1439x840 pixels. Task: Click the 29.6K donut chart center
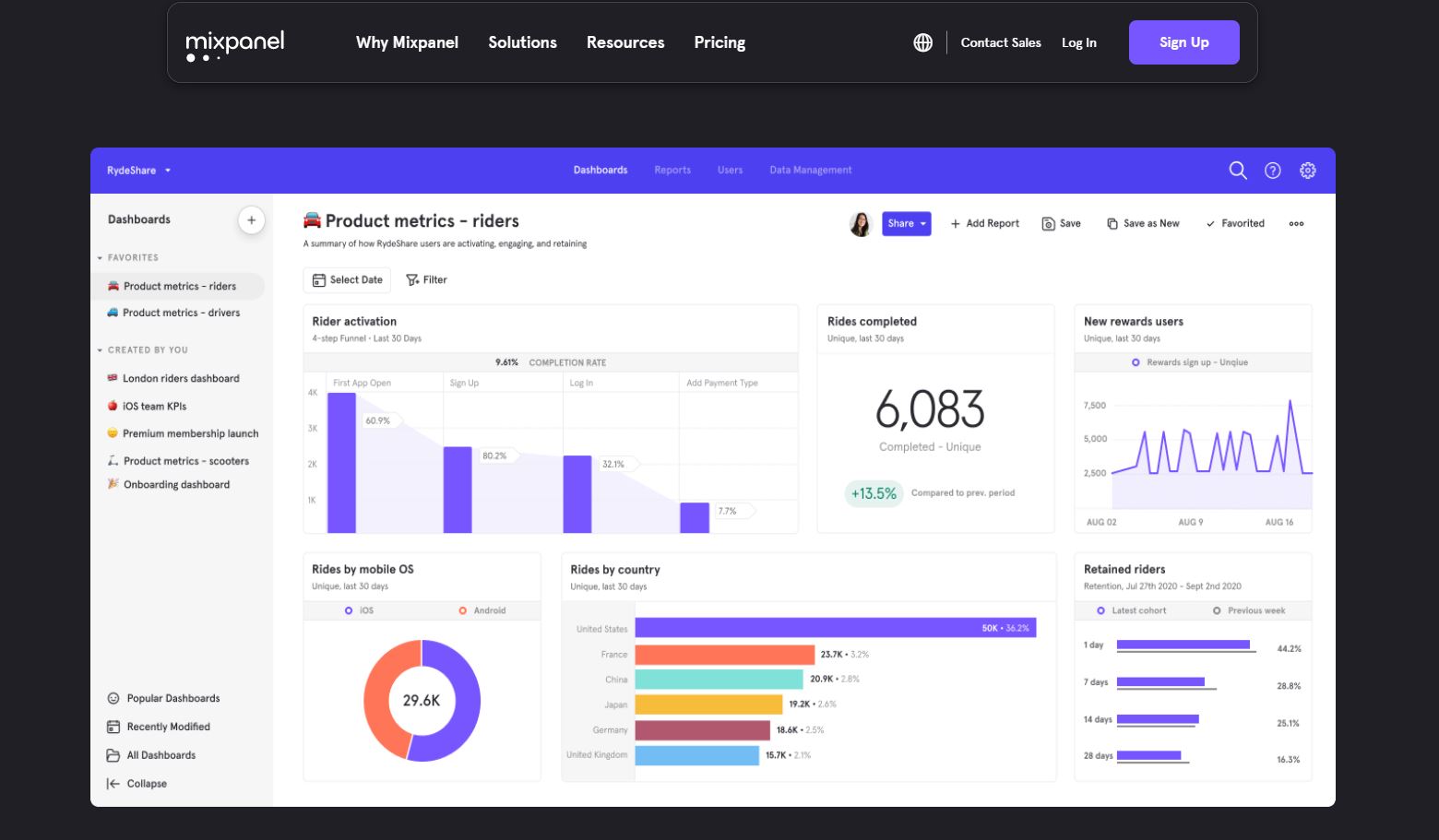coord(422,701)
